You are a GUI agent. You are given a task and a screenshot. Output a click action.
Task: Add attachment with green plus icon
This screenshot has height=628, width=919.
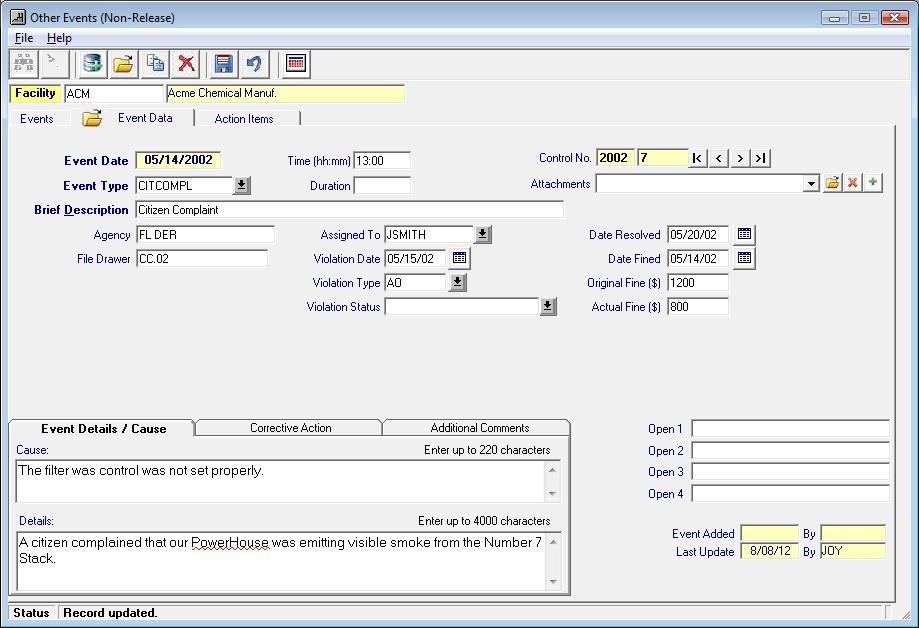point(873,183)
